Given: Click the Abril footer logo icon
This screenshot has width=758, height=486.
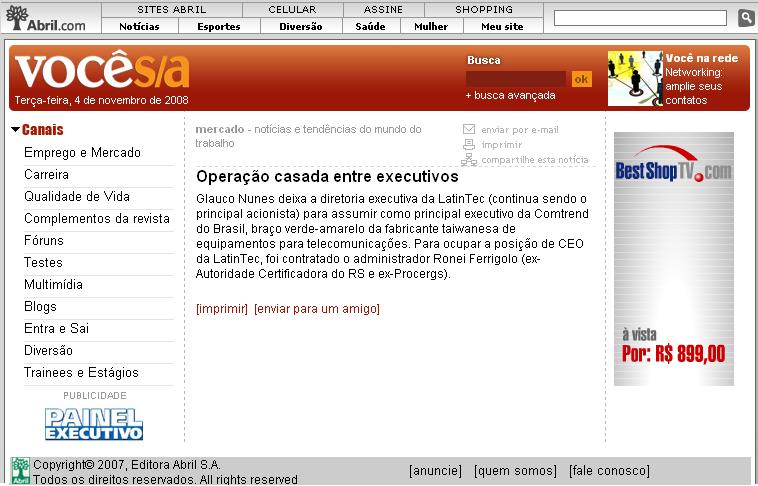Looking at the screenshot, I should [20, 470].
